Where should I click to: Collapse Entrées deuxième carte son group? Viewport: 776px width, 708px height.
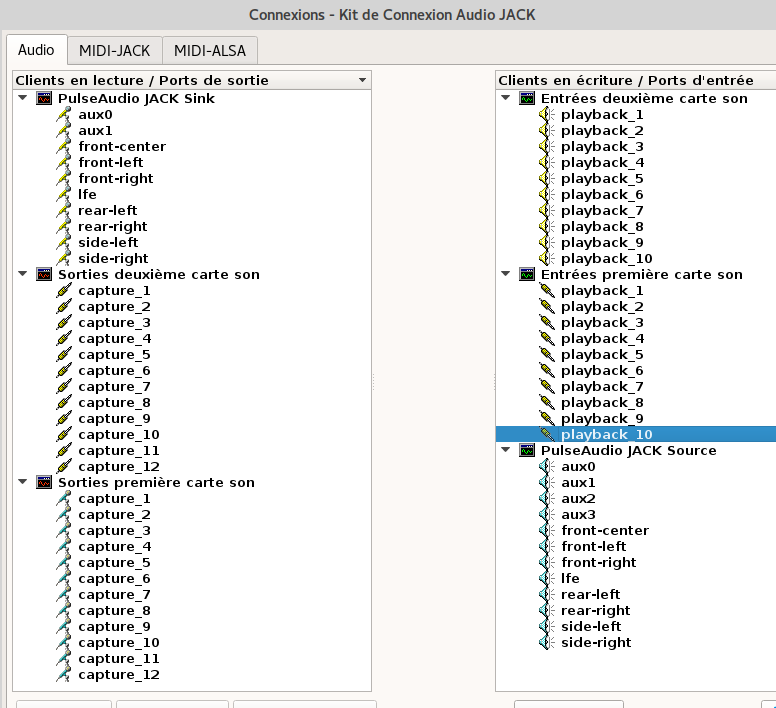[x=506, y=98]
